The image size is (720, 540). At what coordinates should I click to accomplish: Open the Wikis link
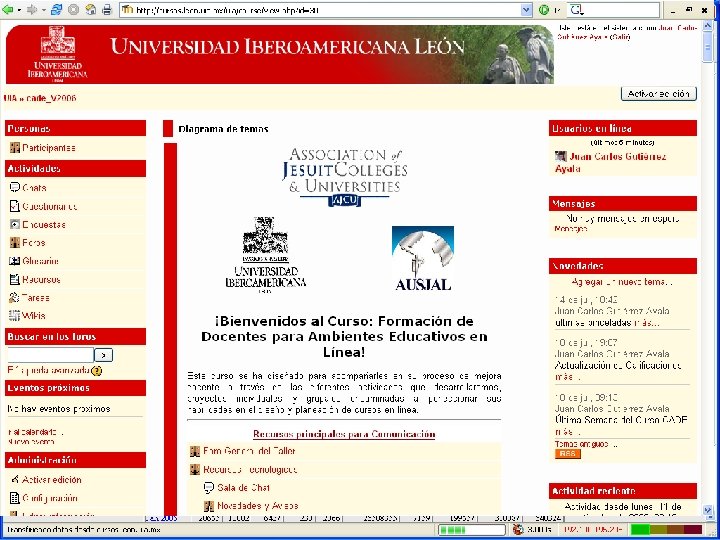[34, 315]
